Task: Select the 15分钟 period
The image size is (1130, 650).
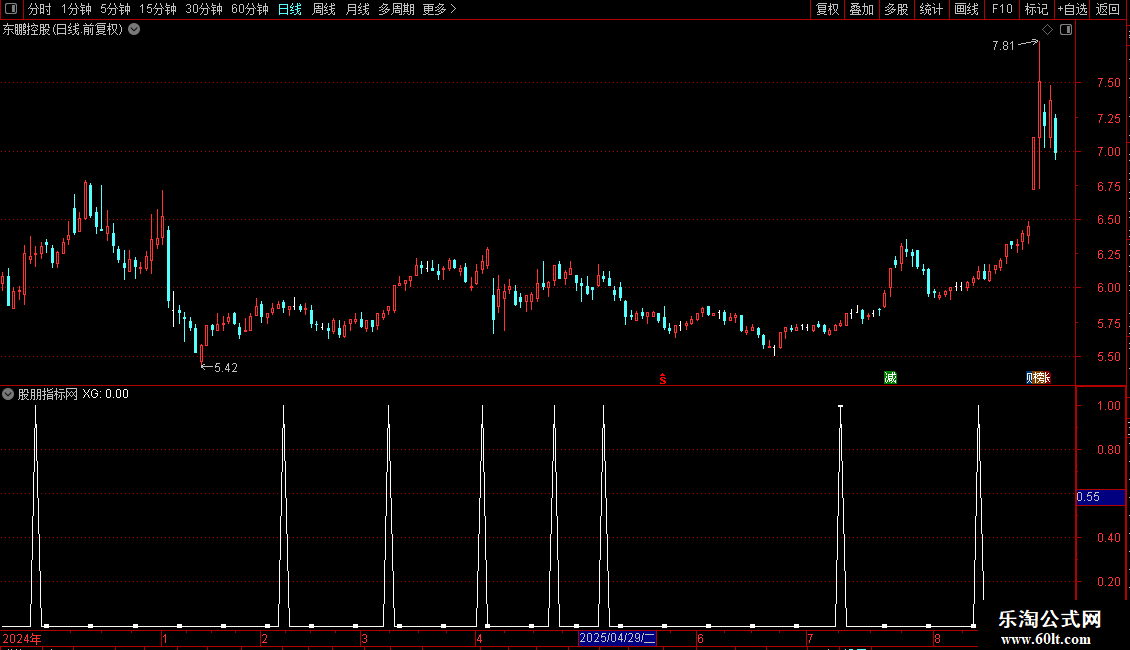Action: pyautogui.click(x=158, y=9)
